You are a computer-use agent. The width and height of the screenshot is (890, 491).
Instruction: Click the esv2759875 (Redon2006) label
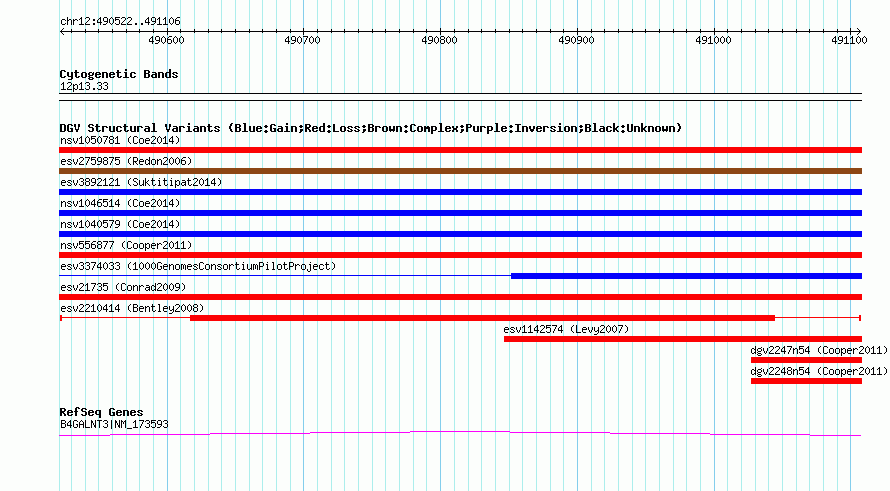click(x=126, y=161)
